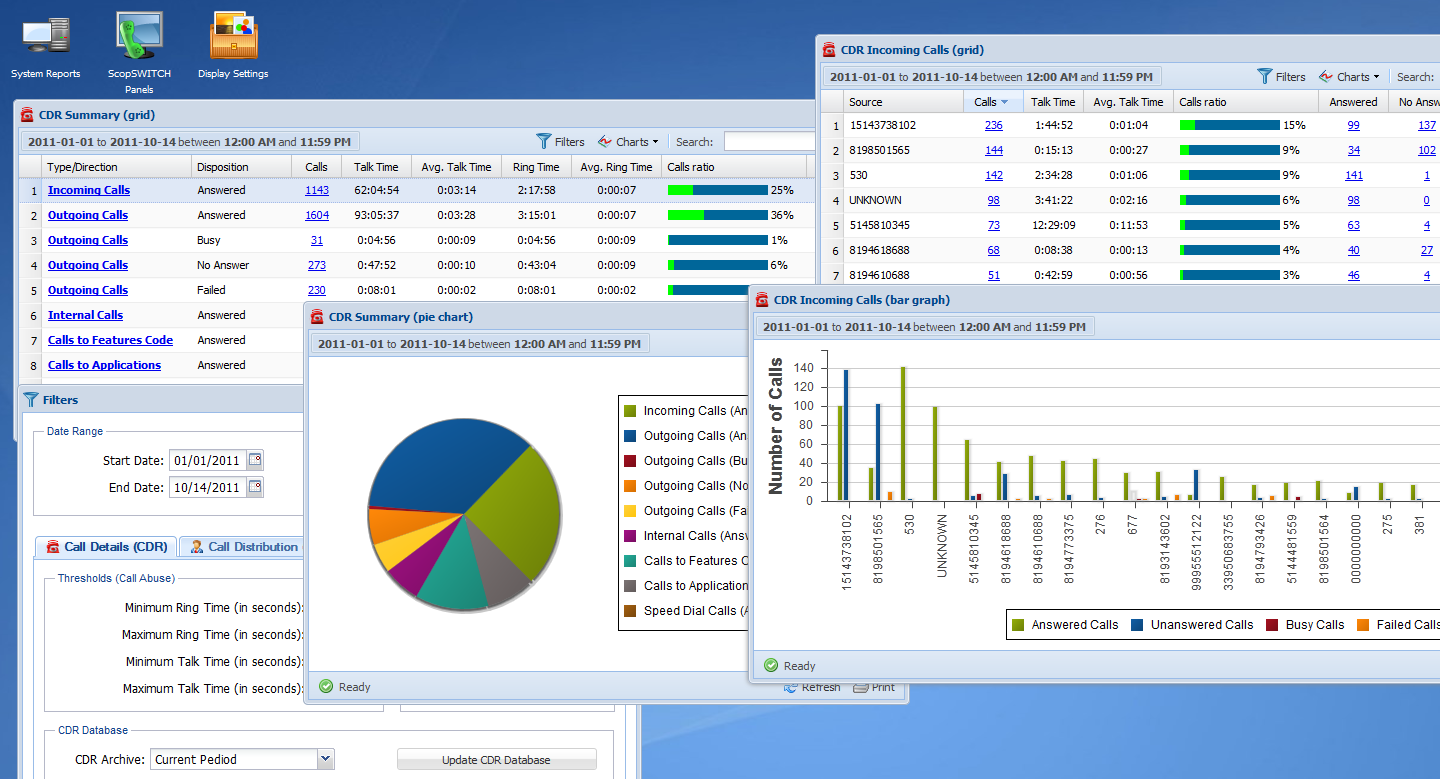This screenshot has width=1440, height=779.
Task: Toggle sort arrow on Incoming grid Calls column
Action: click(x=1004, y=102)
